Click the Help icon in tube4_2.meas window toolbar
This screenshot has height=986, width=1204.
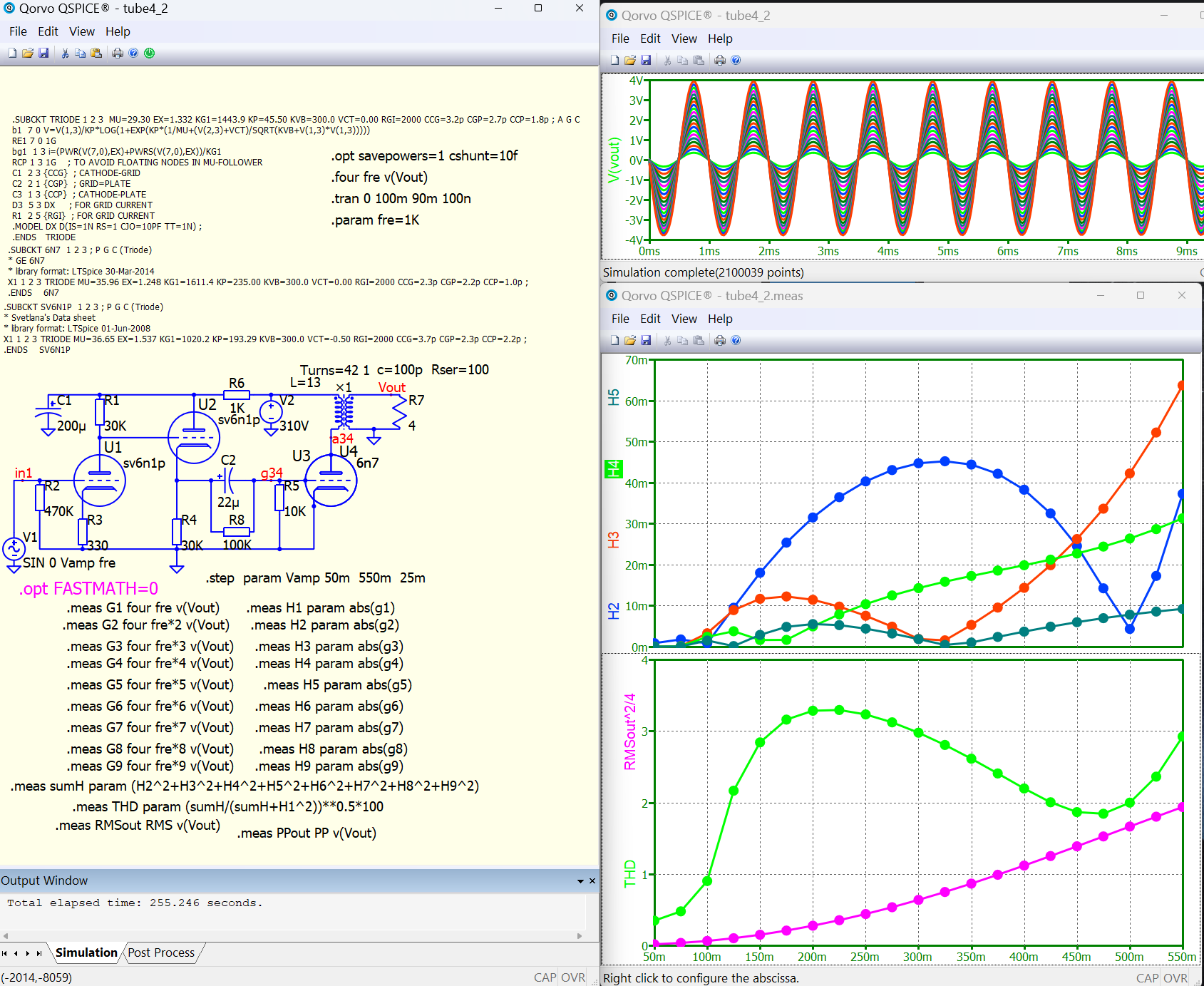click(x=736, y=340)
